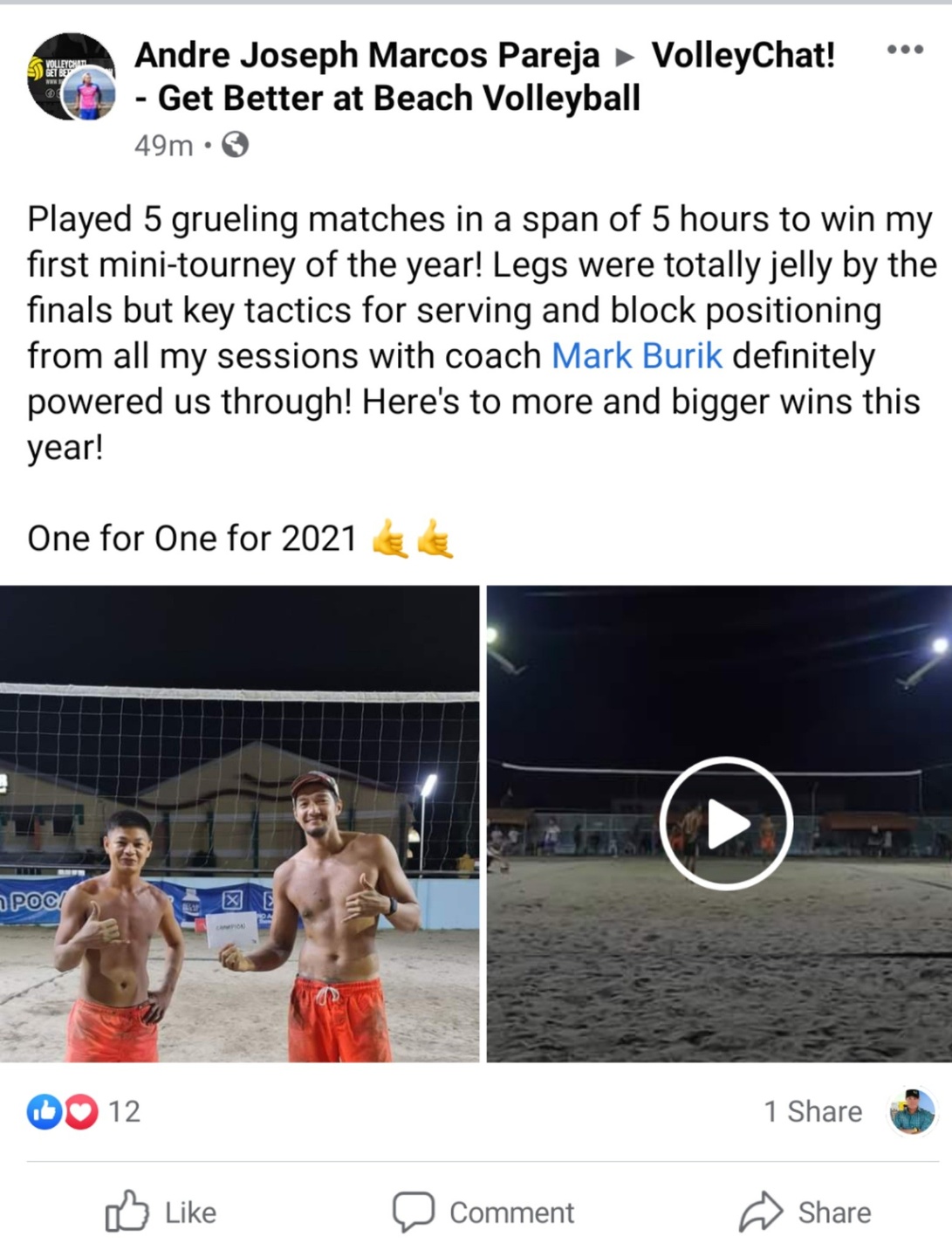952x1257 pixels.
Task: Open the blue like reaction icon
Action: (x=44, y=1111)
